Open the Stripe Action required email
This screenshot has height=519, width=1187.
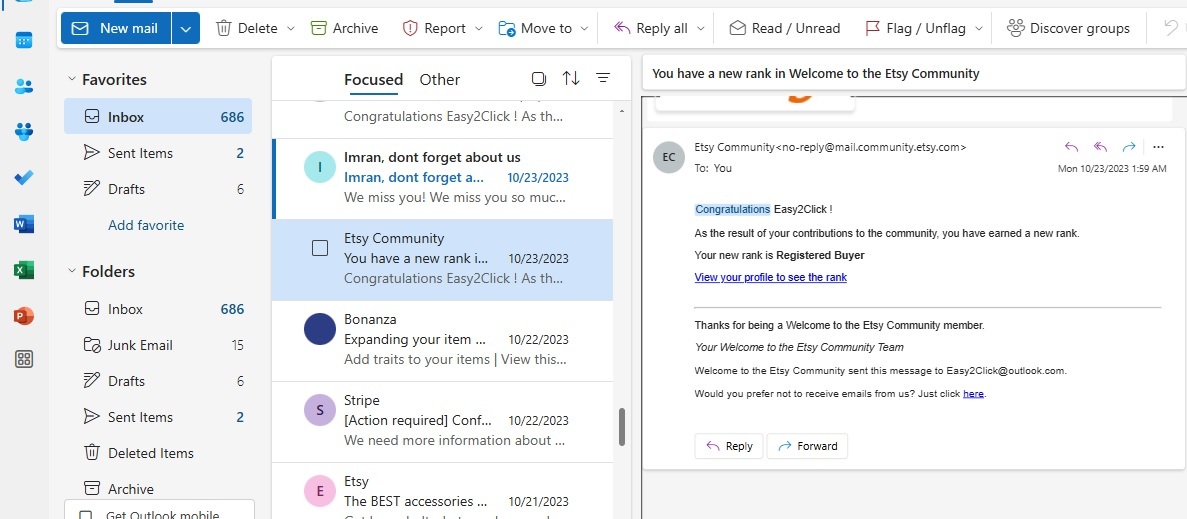click(x=443, y=421)
